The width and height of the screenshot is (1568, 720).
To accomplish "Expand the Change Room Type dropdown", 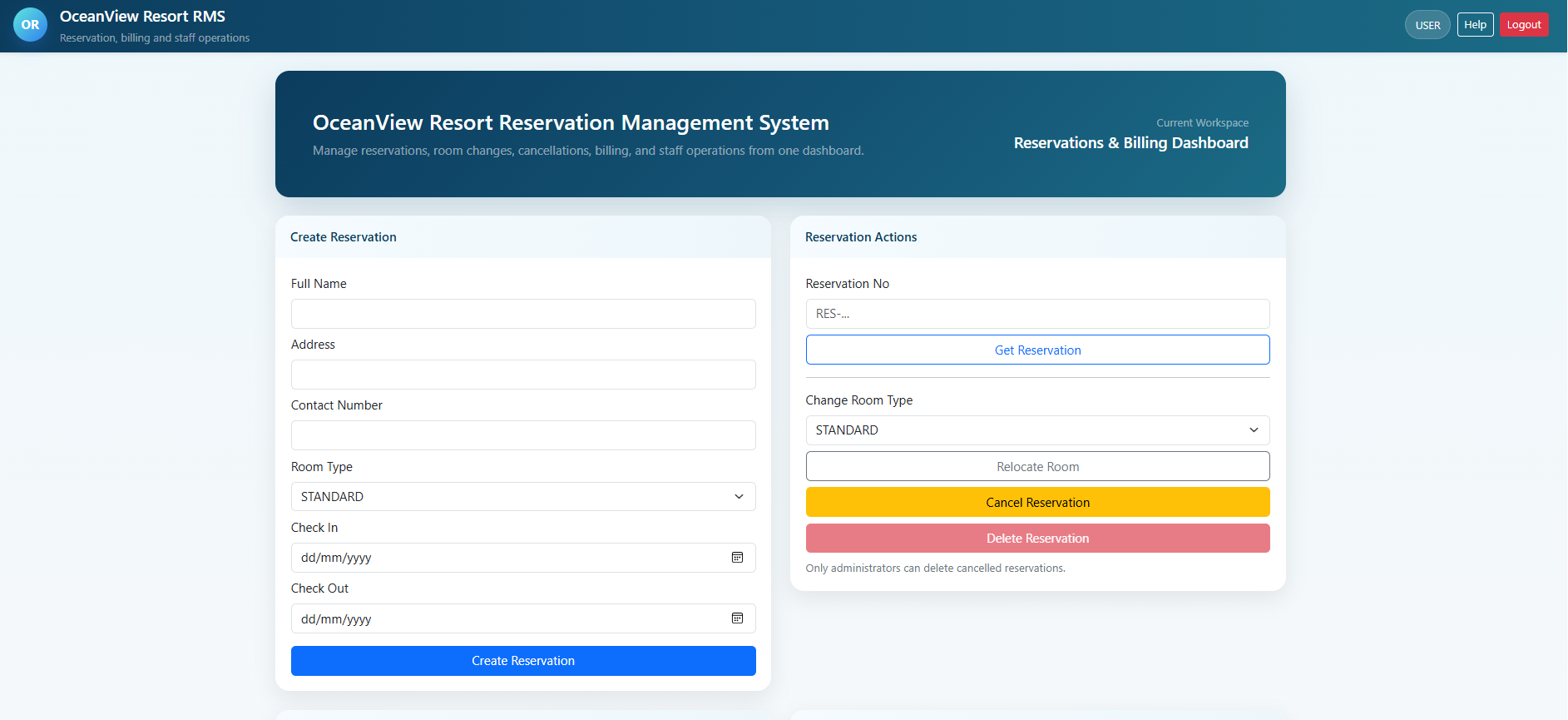I will point(1037,430).
